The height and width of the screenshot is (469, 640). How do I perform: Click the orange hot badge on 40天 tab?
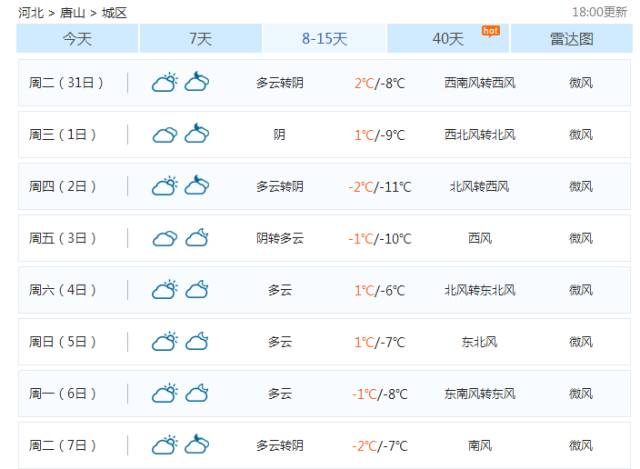[x=490, y=30]
